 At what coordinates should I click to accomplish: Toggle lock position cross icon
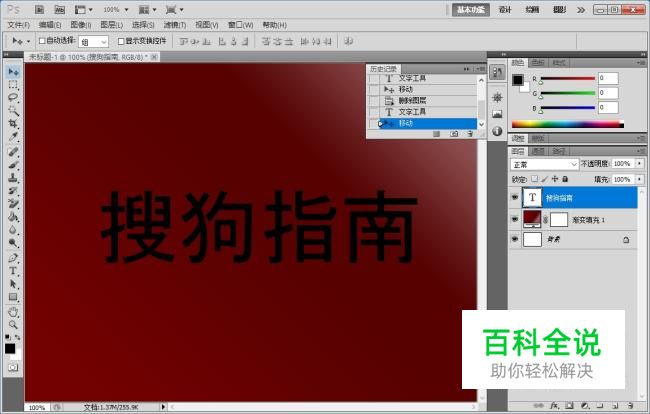(555, 179)
